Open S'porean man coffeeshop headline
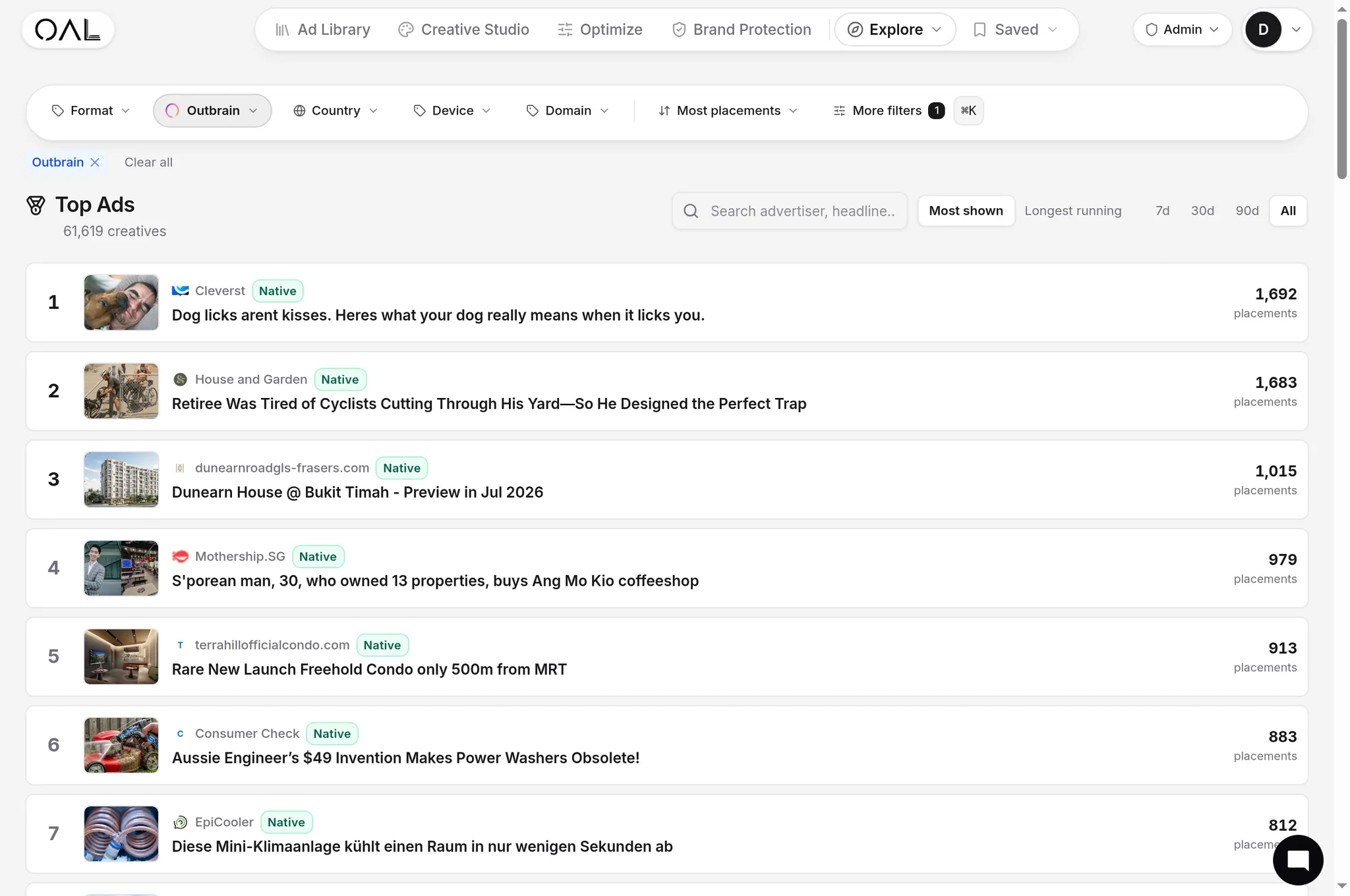The height and width of the screenshot is (896, 1350). (435, 581)
